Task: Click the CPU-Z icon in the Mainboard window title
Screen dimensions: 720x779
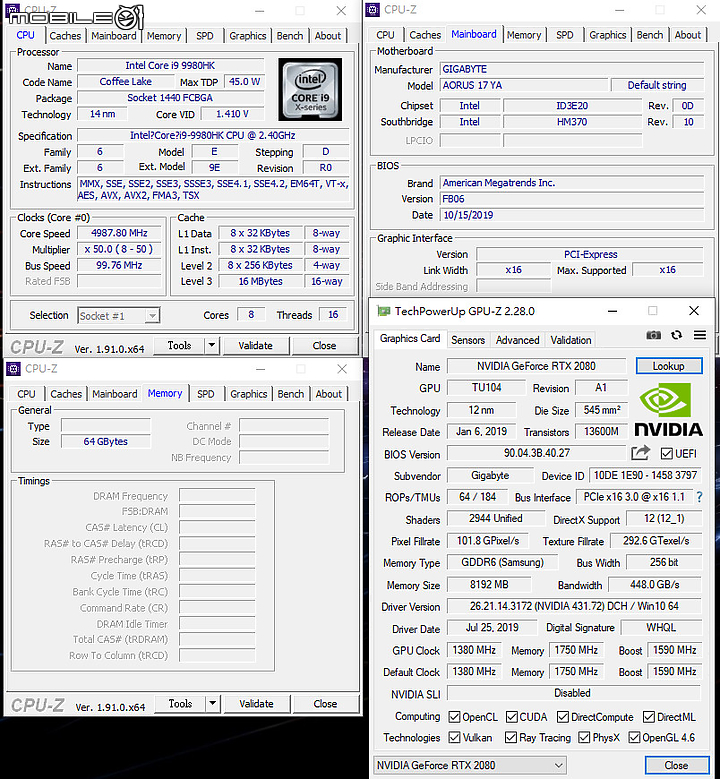Action: point(372,9)
